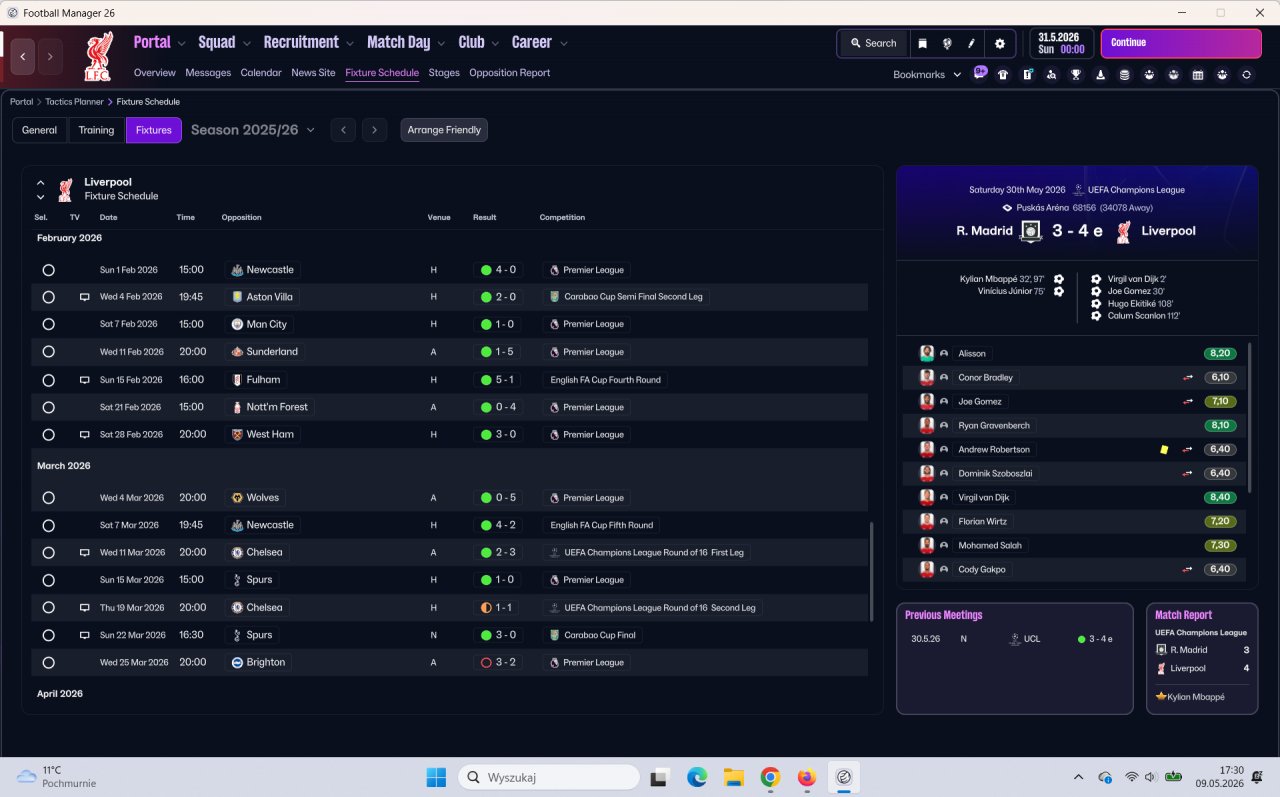This screenshot has width=1280, height=797.
Task: Go to the next season arrow button
Action: (x=374, y=130)
